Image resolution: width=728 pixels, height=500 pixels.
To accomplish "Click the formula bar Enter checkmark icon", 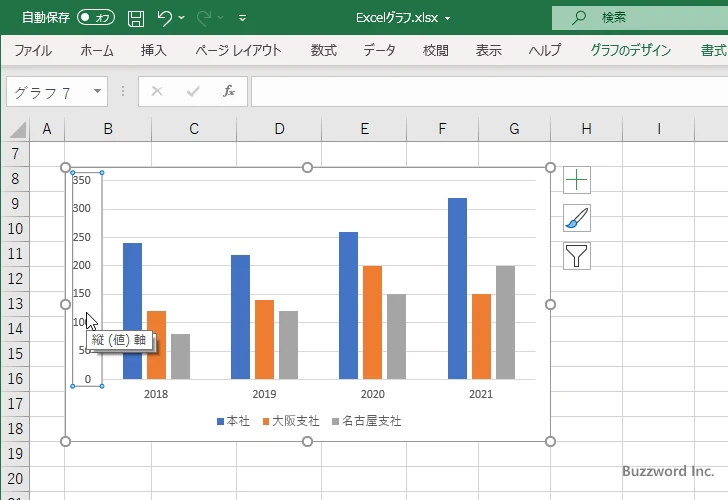I will (x=193, y=91).
